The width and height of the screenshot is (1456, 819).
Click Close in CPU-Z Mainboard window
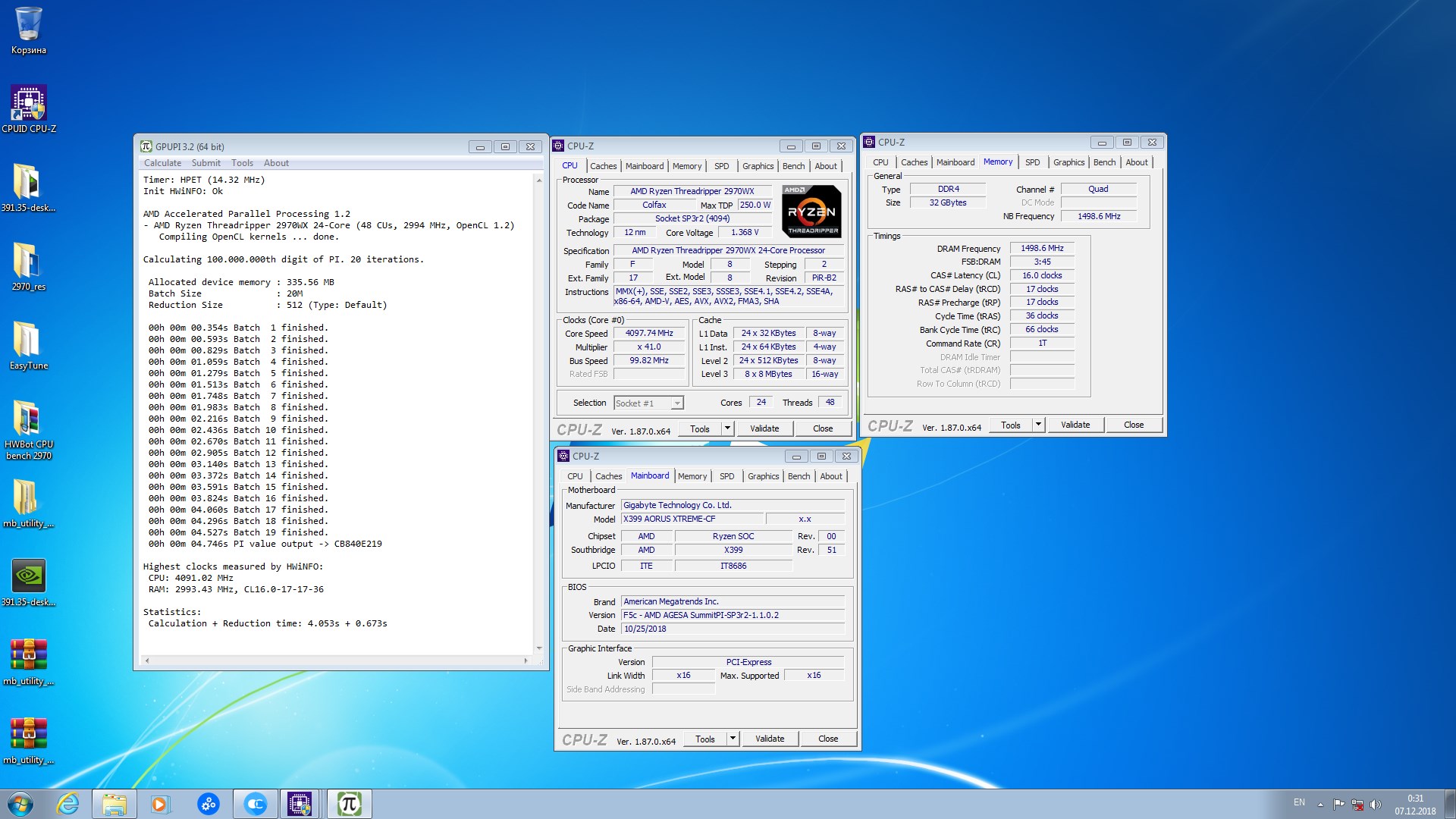[828, 739]
